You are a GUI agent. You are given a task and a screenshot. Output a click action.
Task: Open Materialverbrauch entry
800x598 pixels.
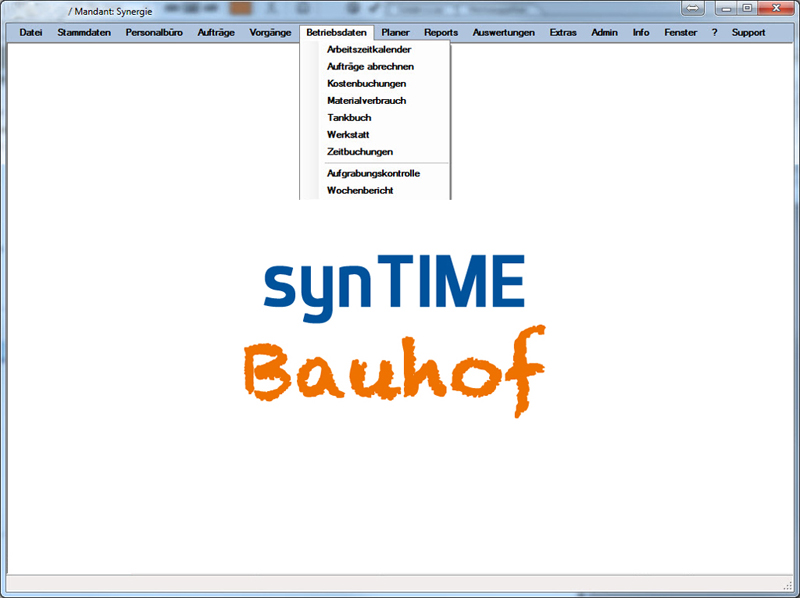[x=366, y=100]
